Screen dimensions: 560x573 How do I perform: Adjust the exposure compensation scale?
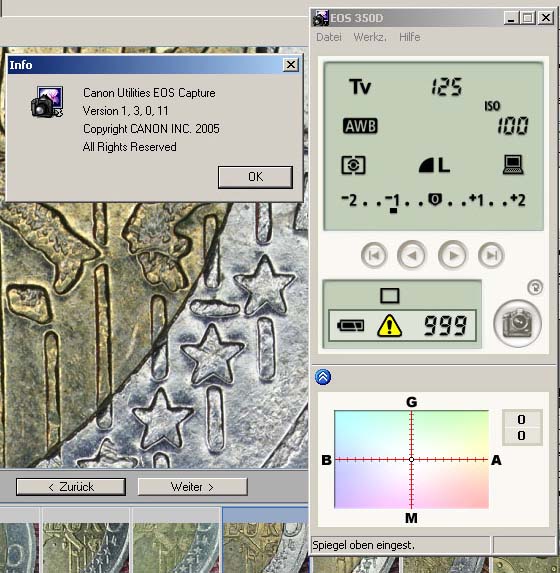pos(434,202)
